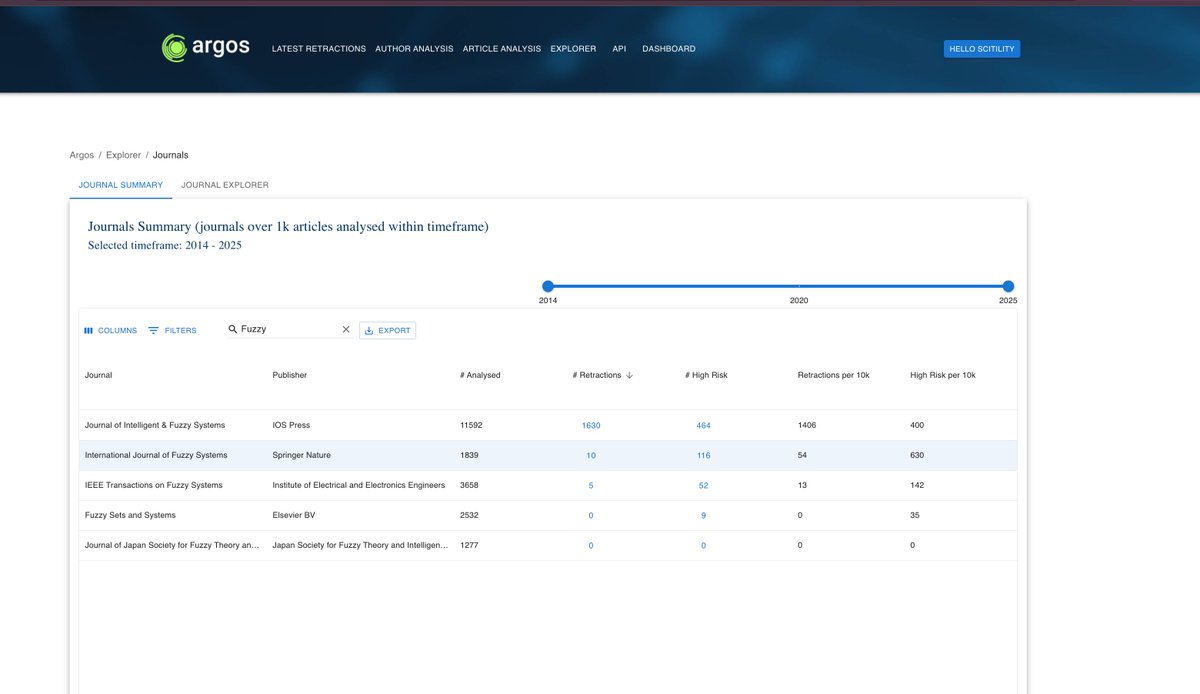Open the API page

coord(619,49)
